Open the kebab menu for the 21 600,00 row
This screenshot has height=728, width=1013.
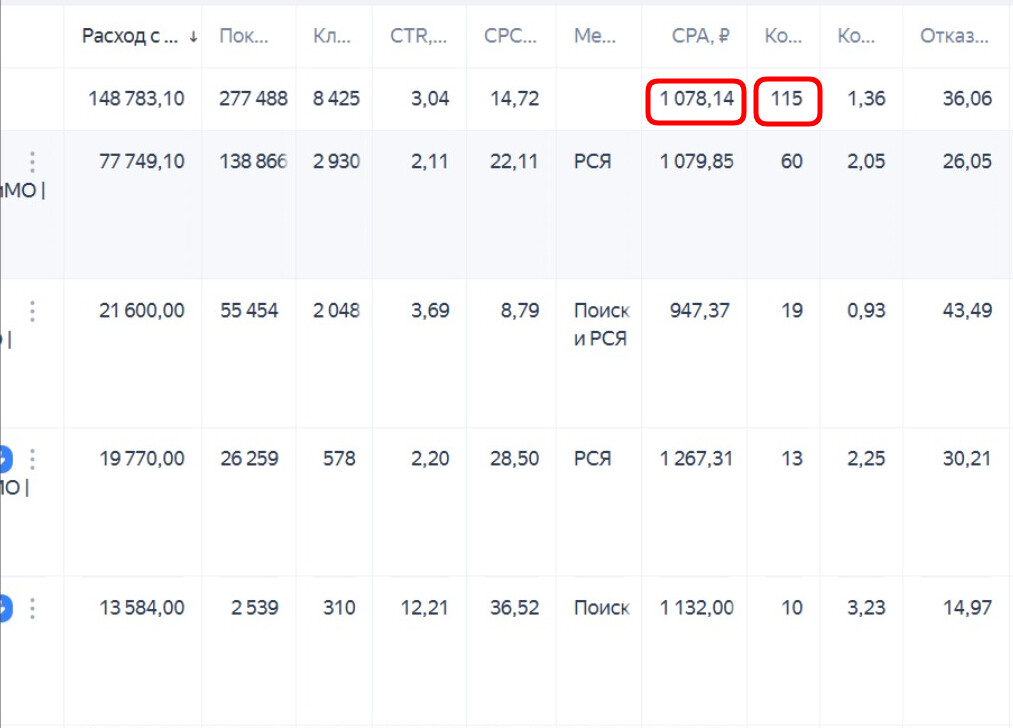32,311
